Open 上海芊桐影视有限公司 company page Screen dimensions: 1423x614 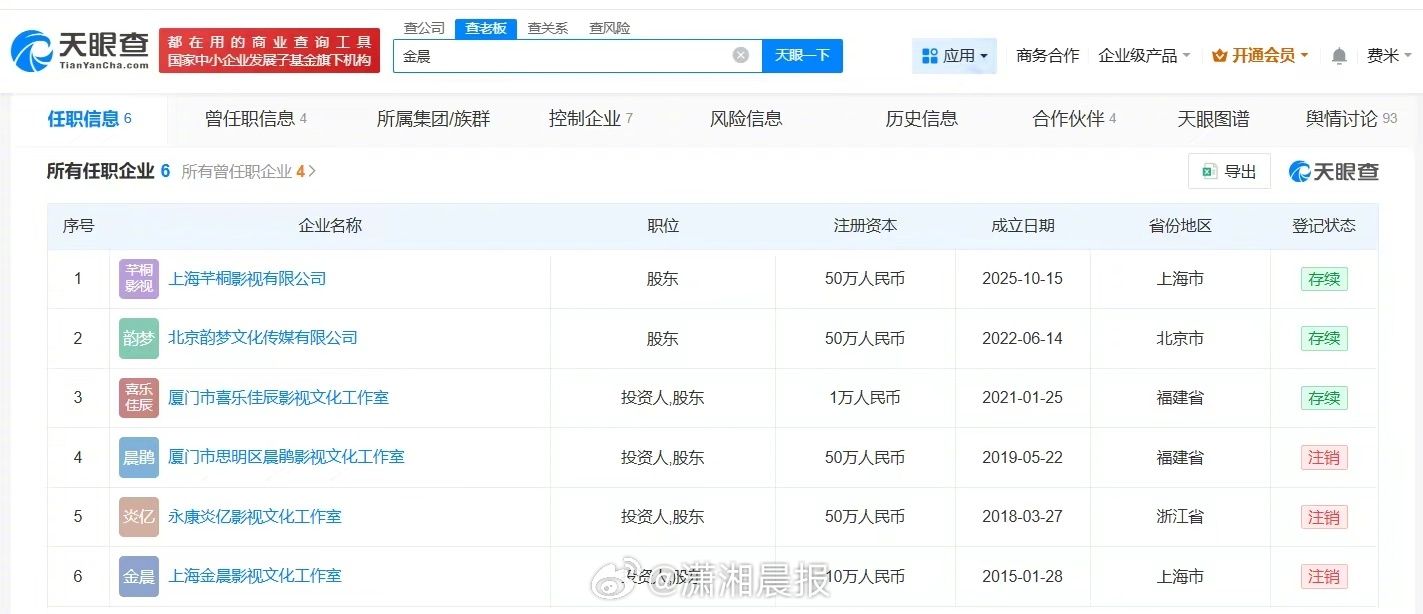[247, 279]
